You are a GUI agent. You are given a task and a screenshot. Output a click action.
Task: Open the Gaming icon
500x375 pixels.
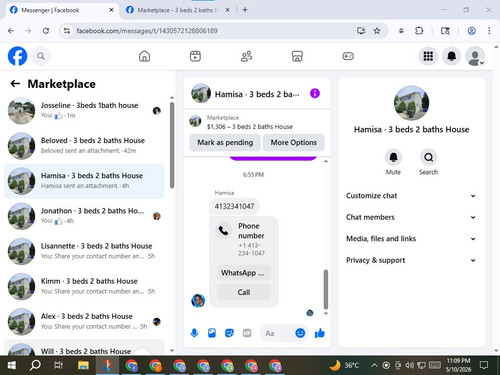click(348, 56)
